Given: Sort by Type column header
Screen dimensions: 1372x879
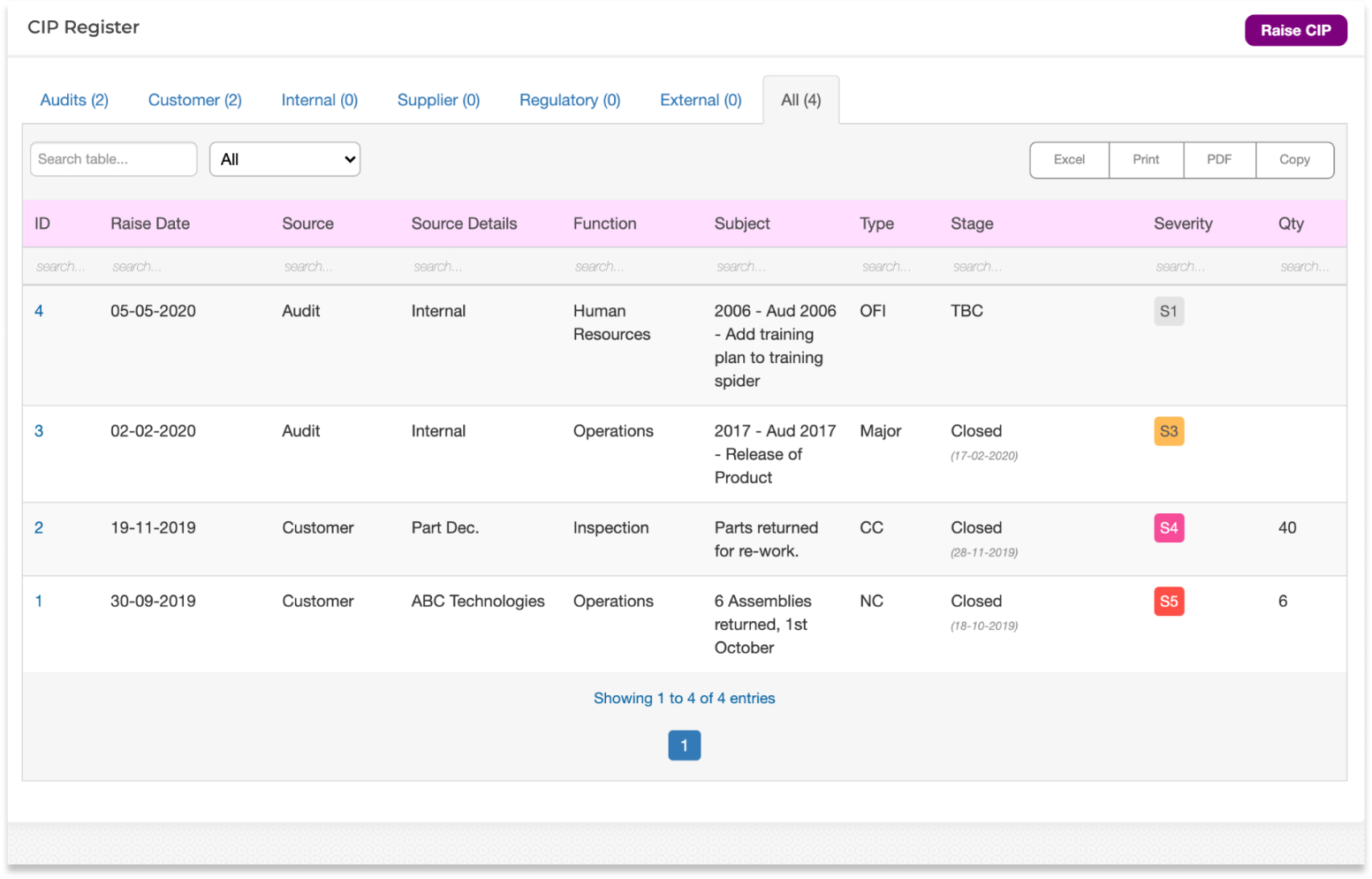Looking at the screenshot, I should 876,224.
